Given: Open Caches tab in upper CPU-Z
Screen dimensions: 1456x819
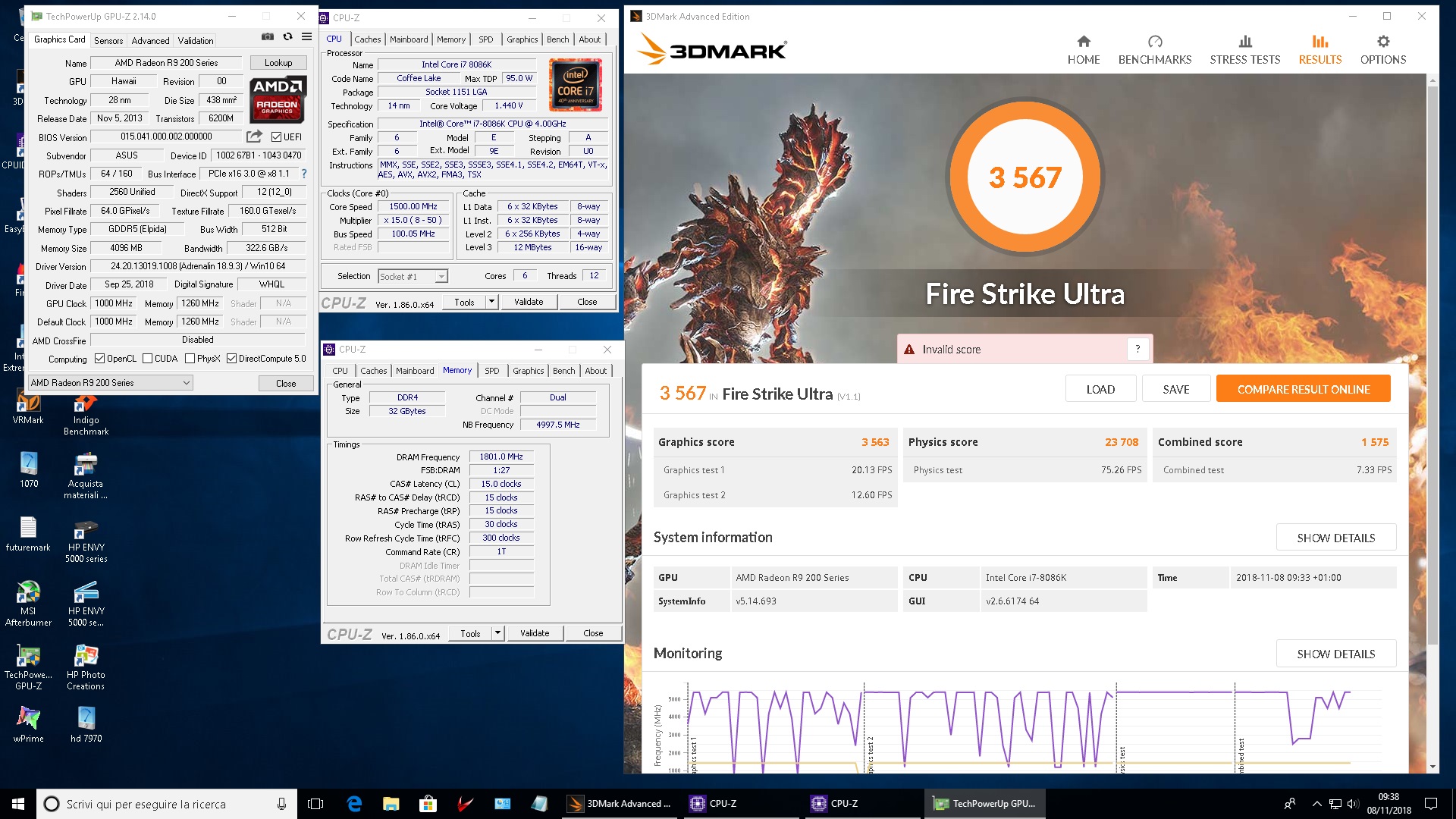Looking at the screenshot, I should click(x=368, y=39).
